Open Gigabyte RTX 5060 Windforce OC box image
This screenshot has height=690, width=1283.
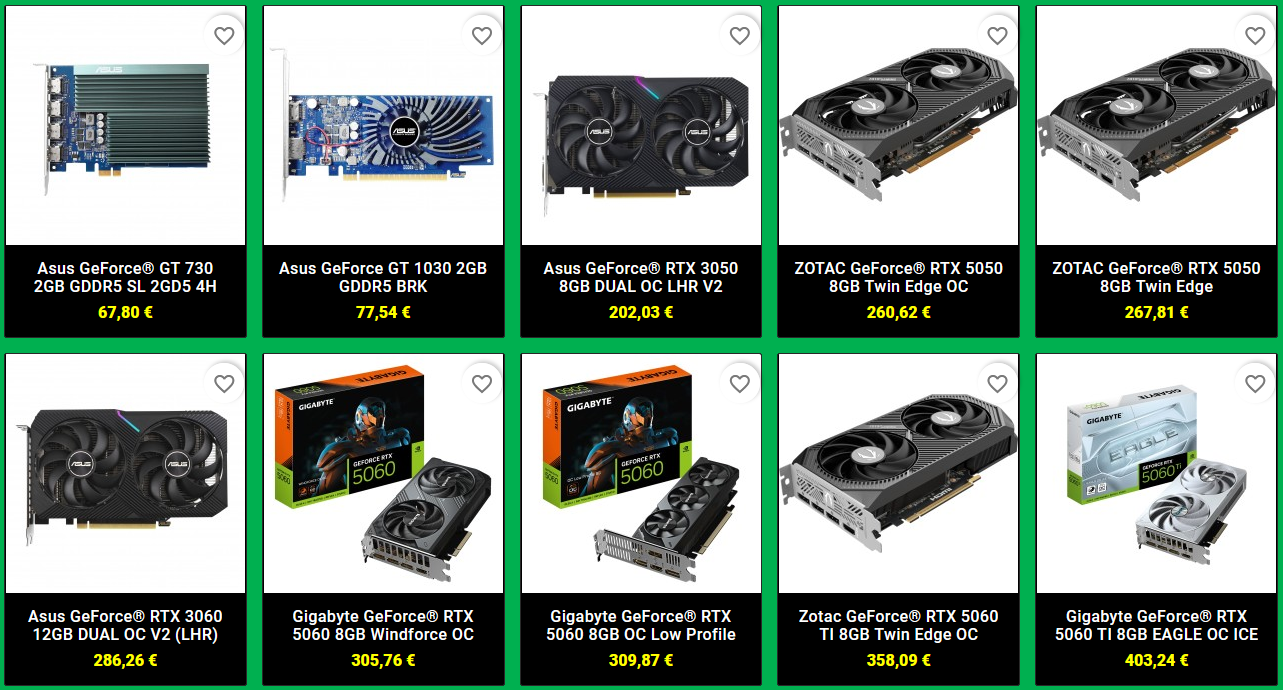tap(383, 474)
